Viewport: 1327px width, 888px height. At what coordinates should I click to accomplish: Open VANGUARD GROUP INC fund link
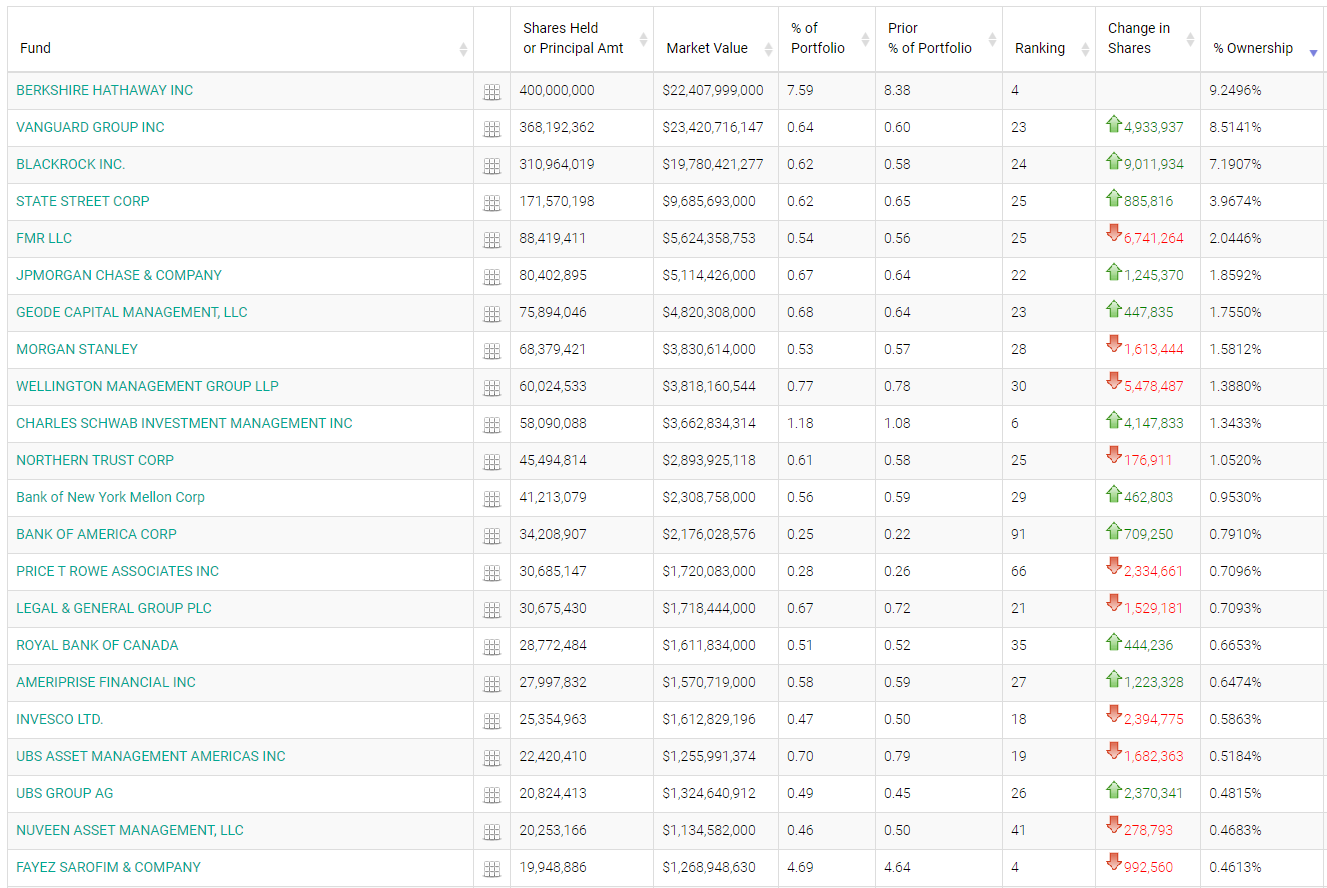click(90, 127)
